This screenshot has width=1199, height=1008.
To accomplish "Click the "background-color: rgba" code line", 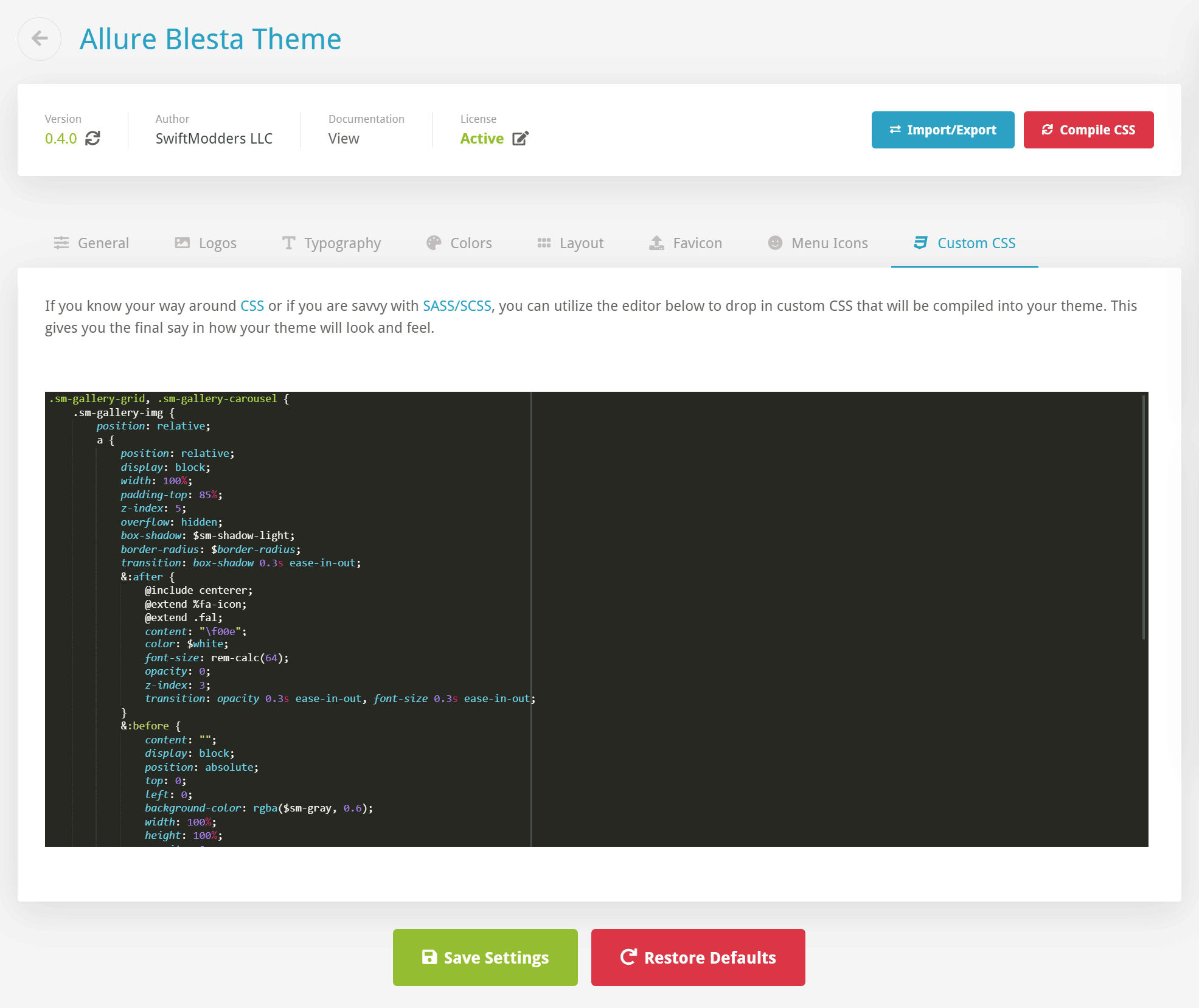I will (259, 808).
